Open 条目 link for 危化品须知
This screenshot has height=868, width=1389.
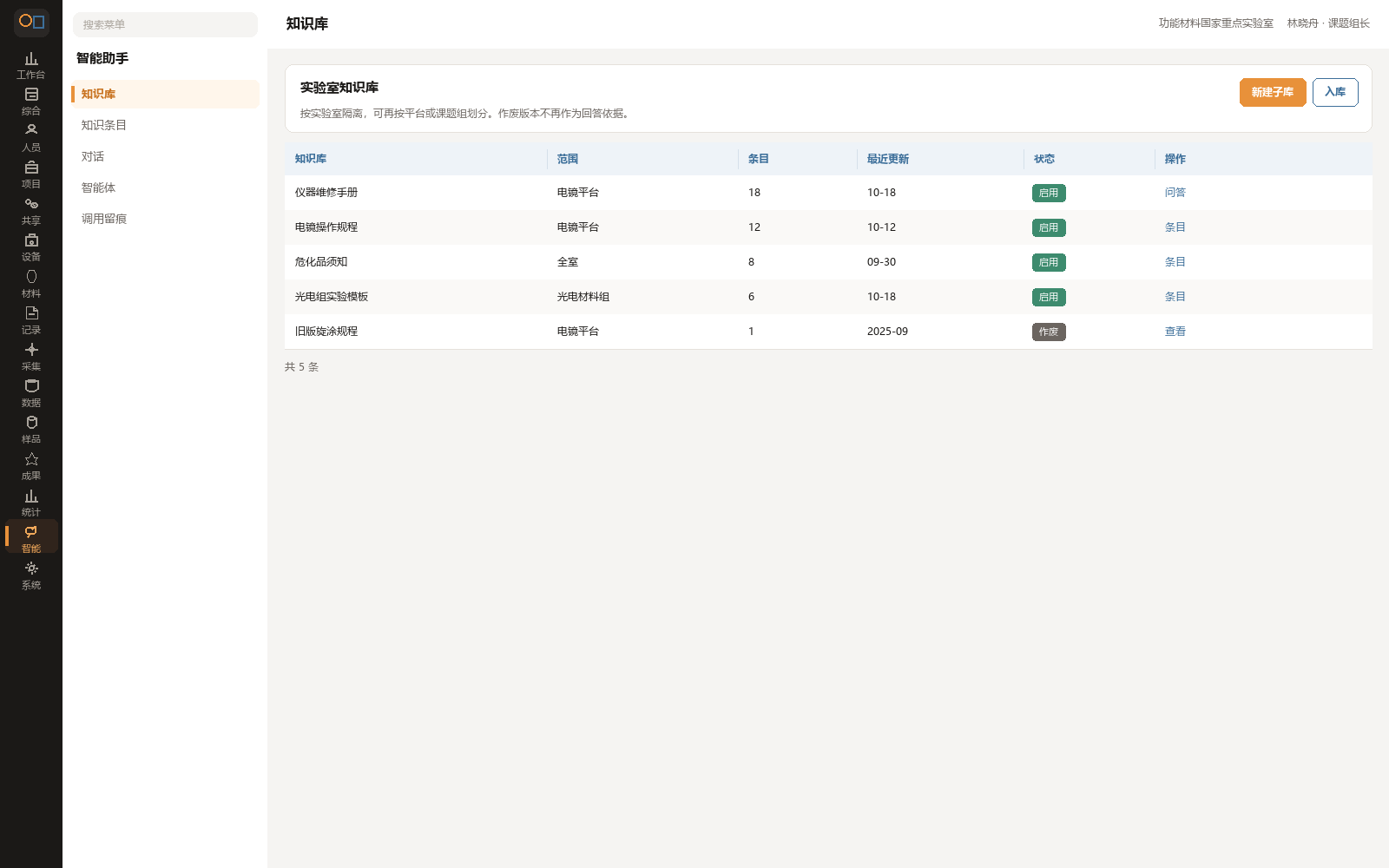(1175, 262)
